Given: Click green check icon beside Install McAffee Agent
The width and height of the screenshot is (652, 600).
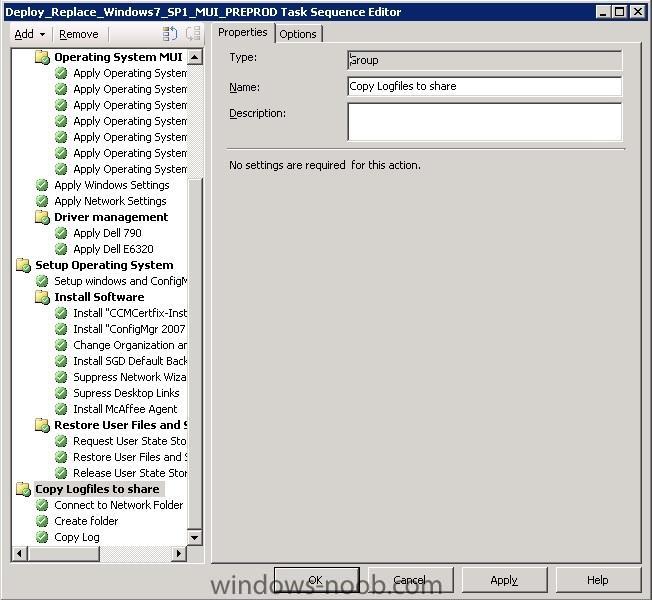Looking at the screenshot, I should pyautogui.click(x=61, y=409).
